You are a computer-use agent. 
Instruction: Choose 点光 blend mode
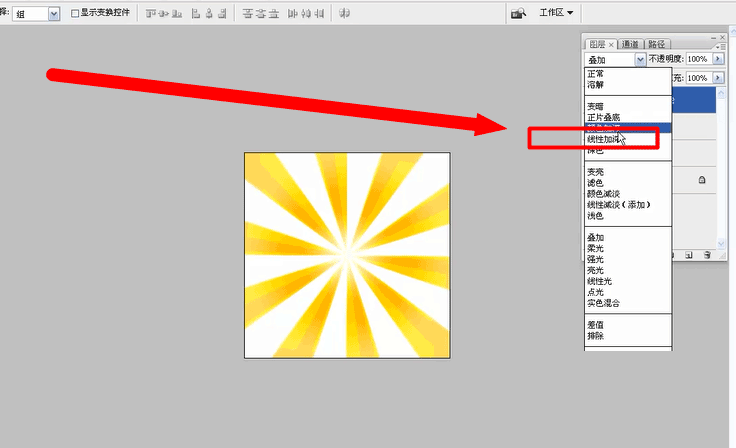pos(628,292)
